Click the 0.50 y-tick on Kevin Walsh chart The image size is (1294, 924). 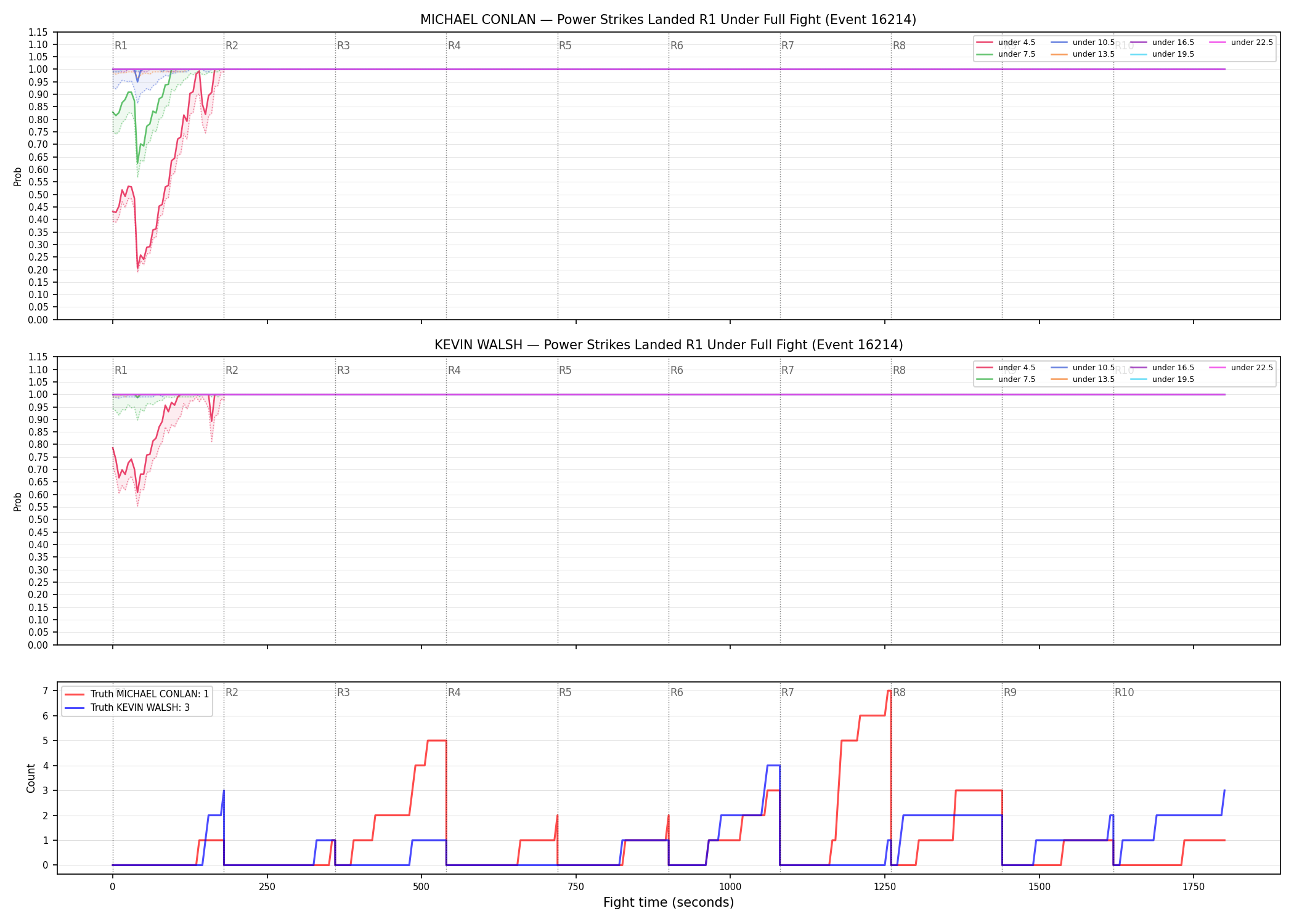[38, 519]
